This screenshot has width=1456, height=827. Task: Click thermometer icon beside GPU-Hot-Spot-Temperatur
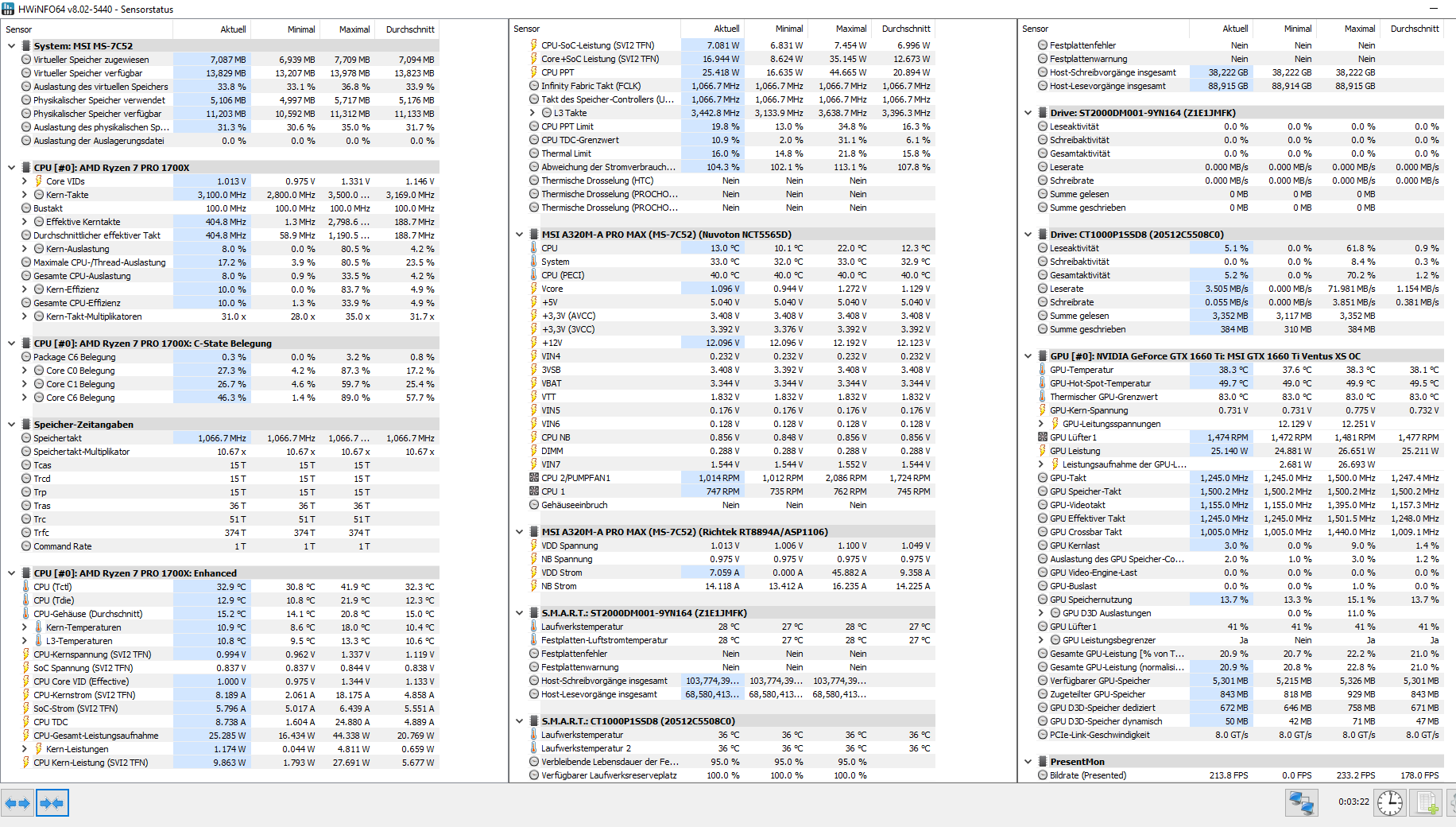click(1043, 383)
